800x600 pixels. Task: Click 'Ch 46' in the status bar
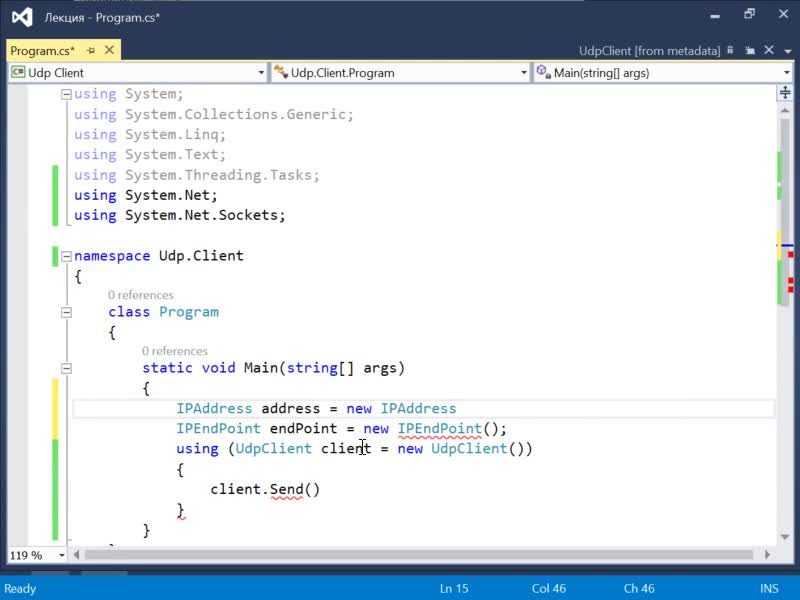point(639,588)
